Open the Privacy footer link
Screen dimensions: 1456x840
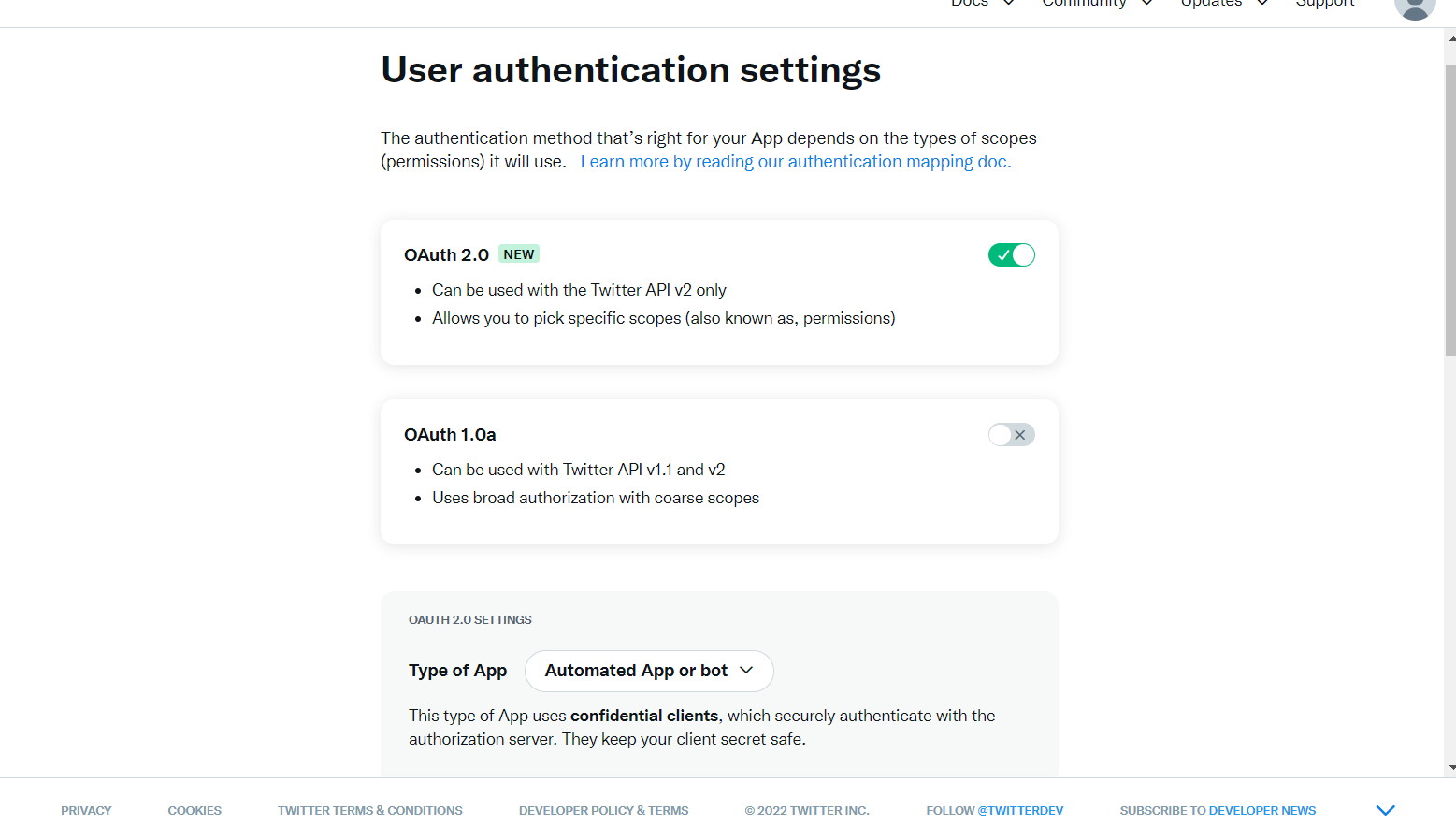86,811
